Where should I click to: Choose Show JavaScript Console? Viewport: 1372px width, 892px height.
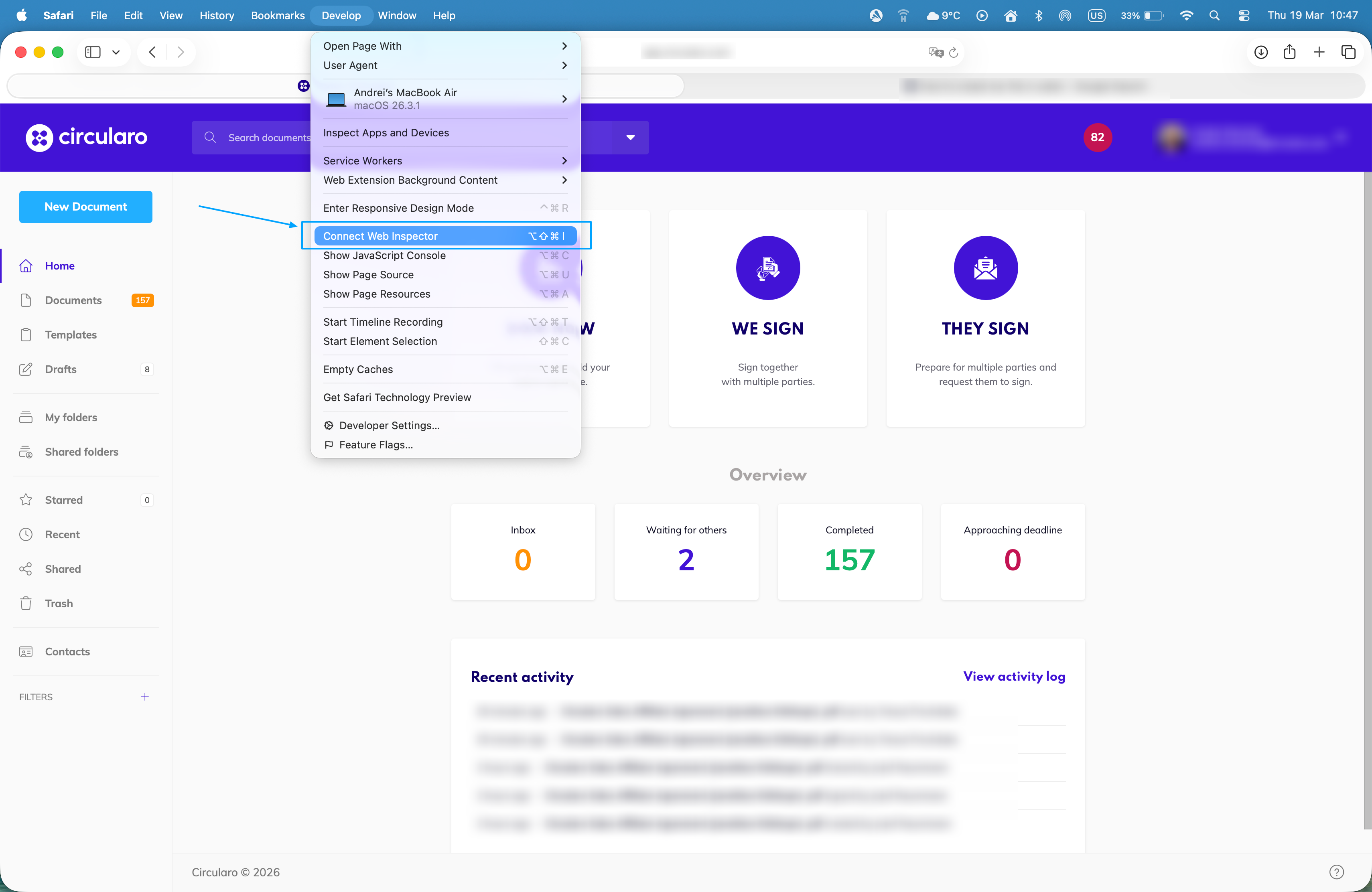(384, 255)
